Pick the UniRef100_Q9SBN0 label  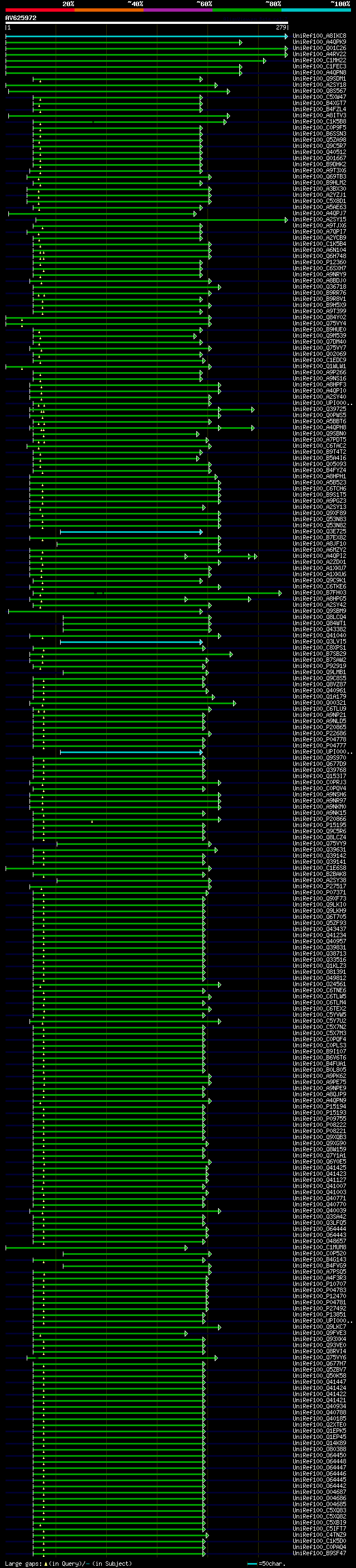point(319,434)
